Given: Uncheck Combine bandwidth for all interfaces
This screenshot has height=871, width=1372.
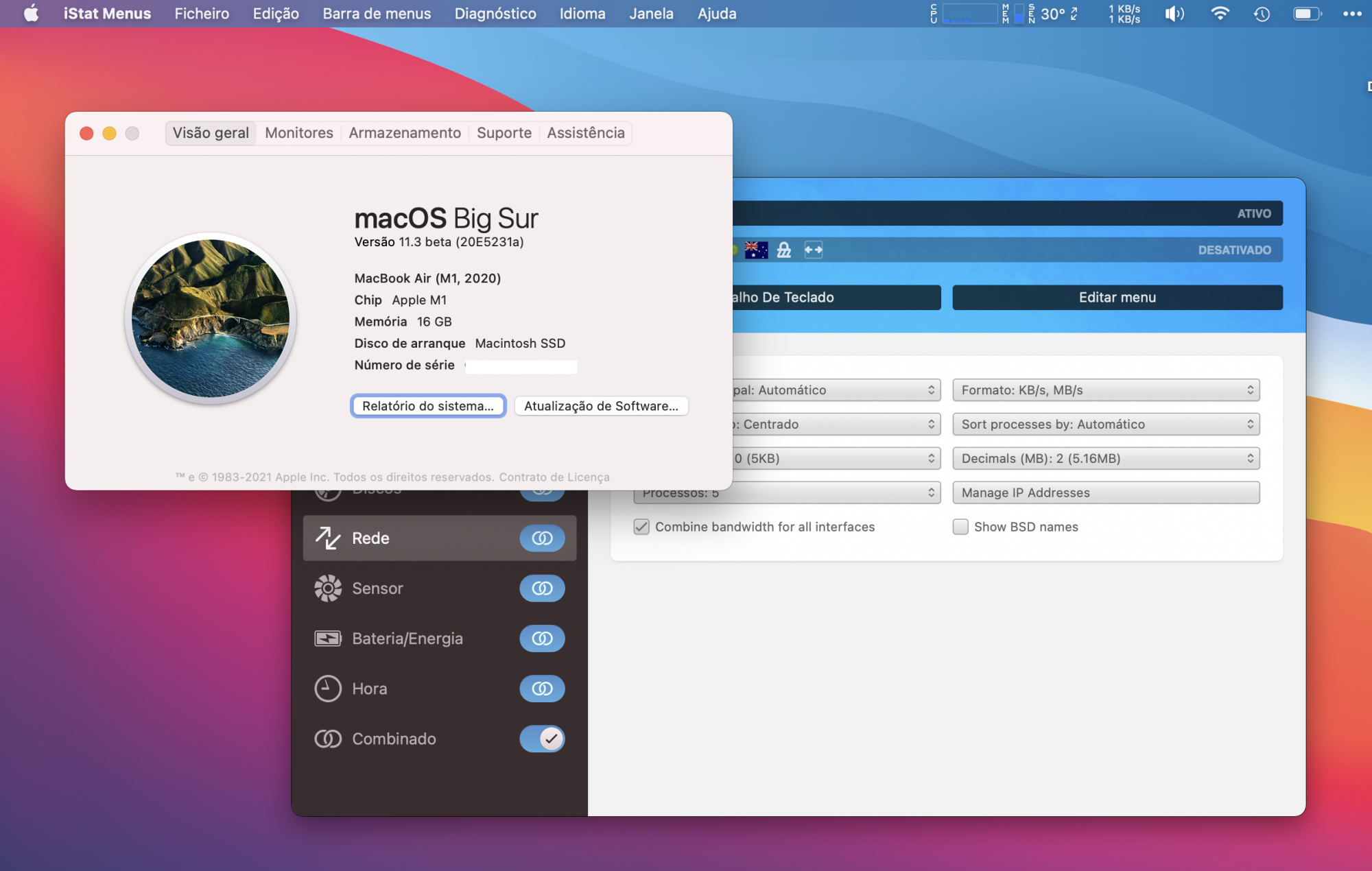Looking at the screenshot, I should [641, 527].
